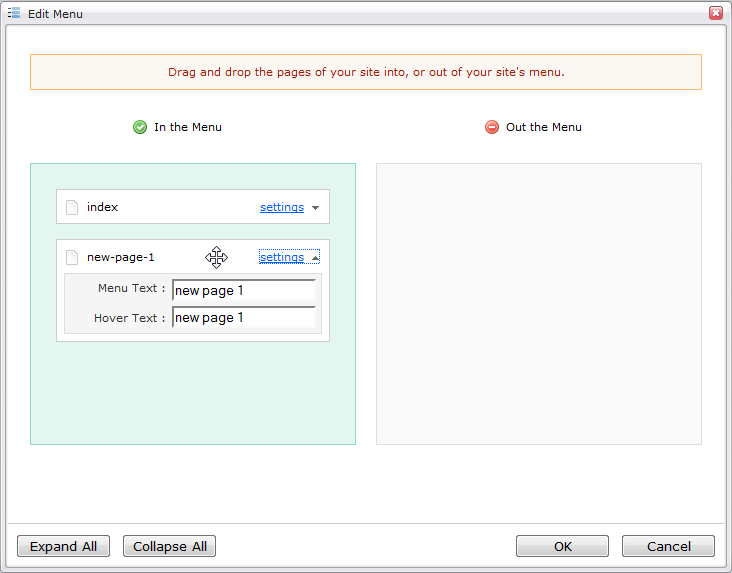Click the Menu Text label
The height and width of the screenshot is (573, 732).
[x=131, y=289]
